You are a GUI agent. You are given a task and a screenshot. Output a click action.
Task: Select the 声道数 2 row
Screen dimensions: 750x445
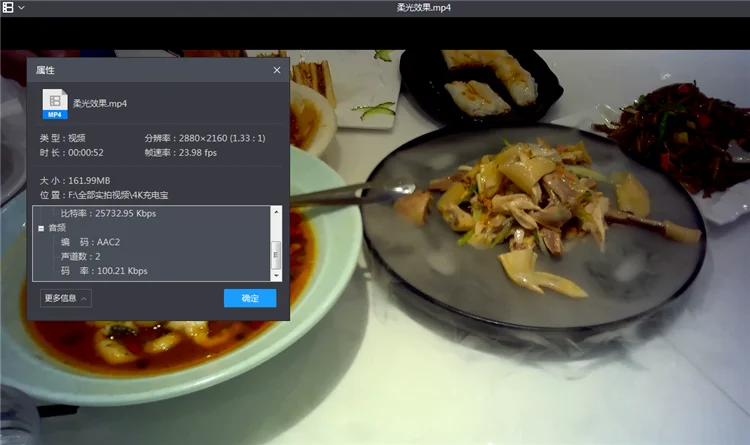coord(80,256)
